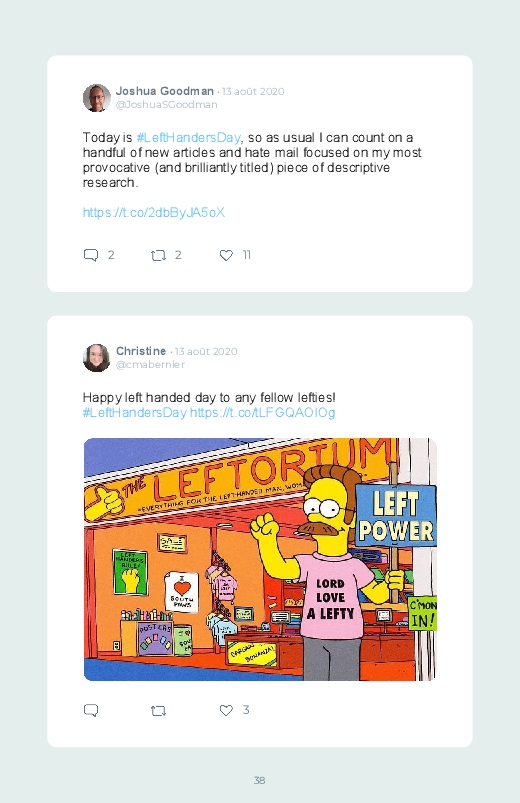Click the @JoshuaSGoodman handle

click(167, 104)
